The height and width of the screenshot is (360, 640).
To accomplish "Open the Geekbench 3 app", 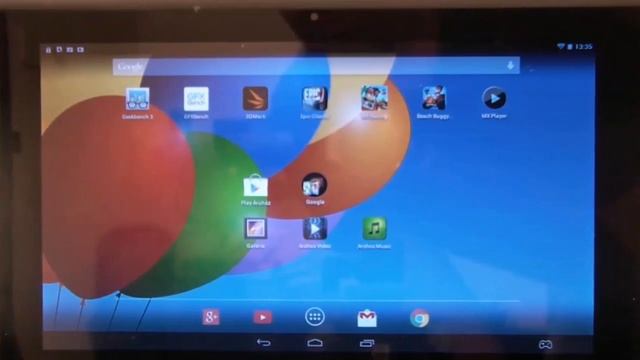I will pos(138,99).
